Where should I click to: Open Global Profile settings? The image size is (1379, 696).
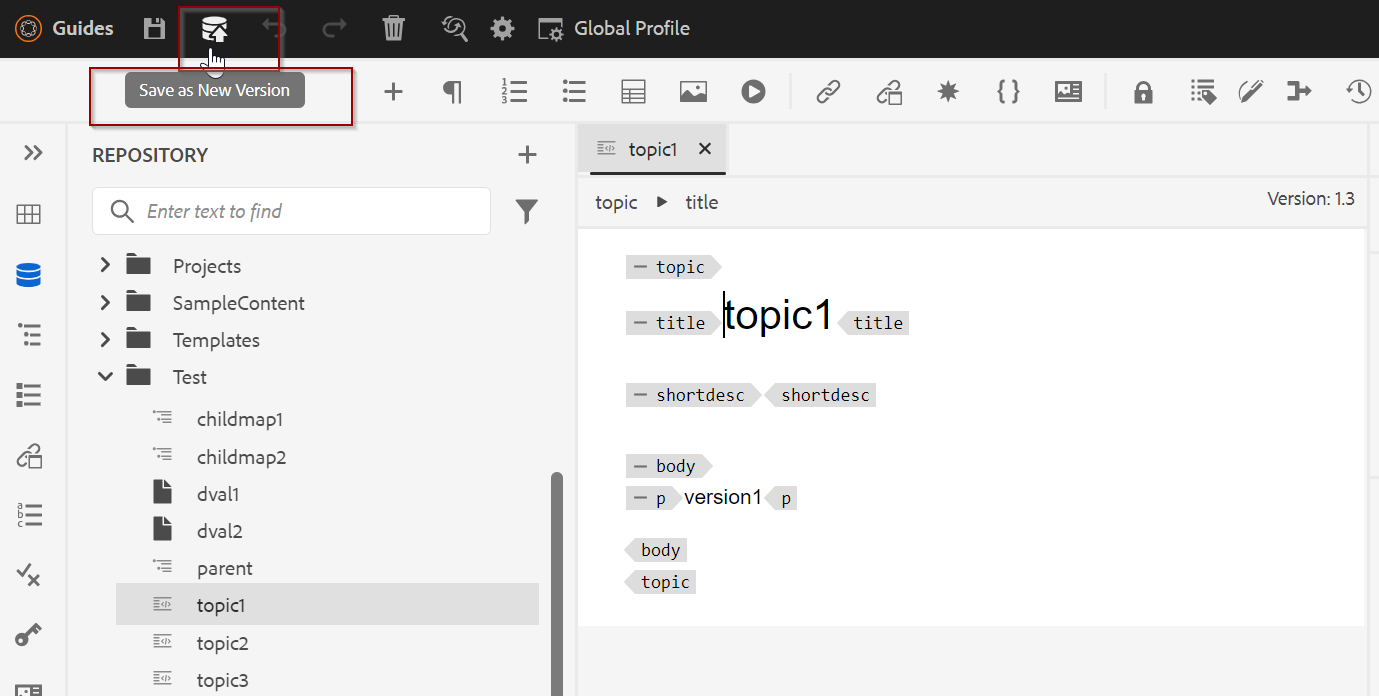613,28
